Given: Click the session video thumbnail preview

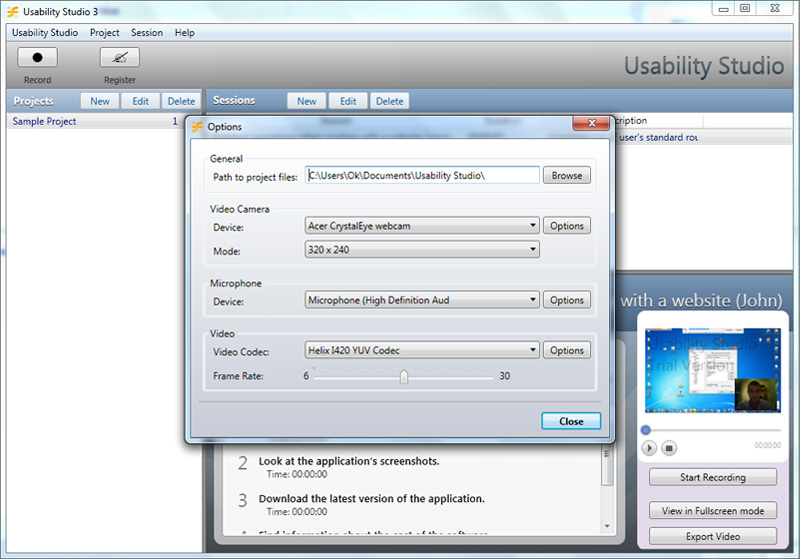Looking at the screenshot, I should (713, 370).
